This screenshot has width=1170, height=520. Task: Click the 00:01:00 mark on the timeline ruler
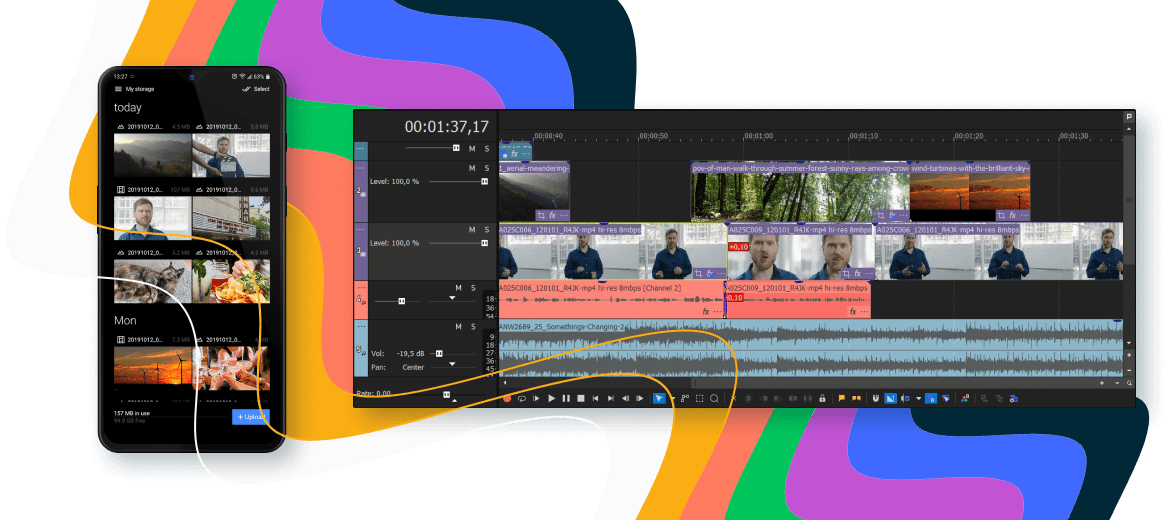coord(758,137)
